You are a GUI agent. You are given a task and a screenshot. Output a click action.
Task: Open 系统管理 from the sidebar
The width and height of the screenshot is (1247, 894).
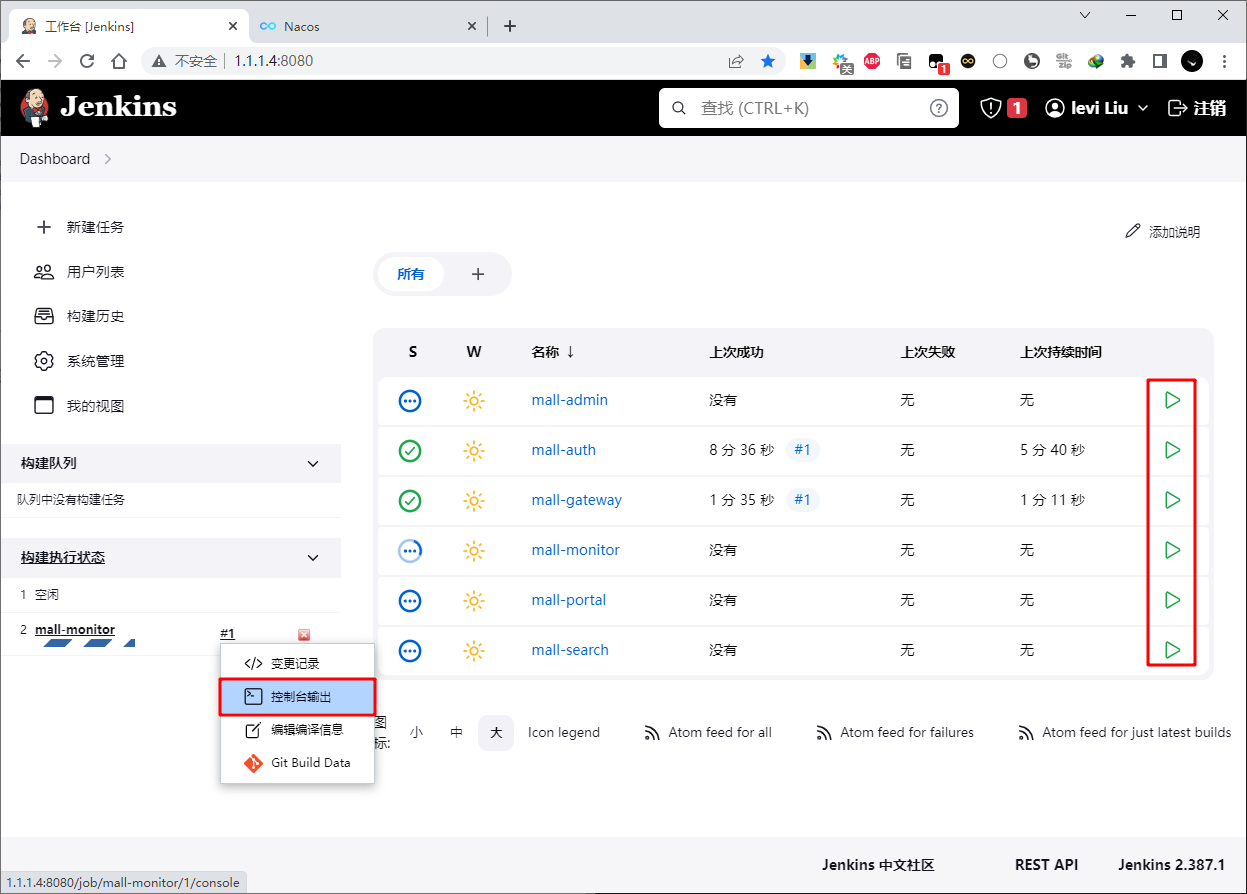[95, 361]
